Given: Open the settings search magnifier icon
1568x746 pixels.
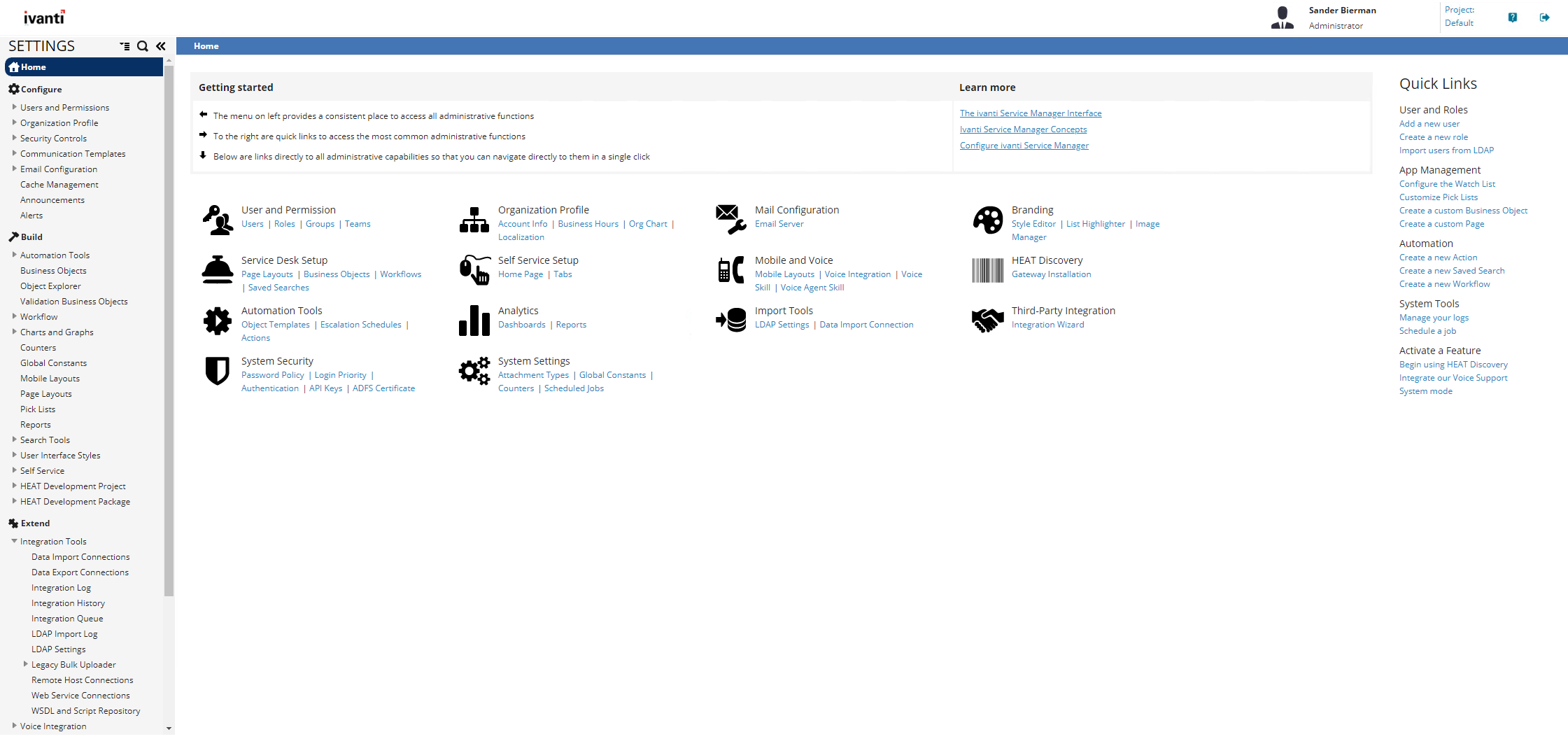Looking at the screenshot, I should (143, 46).
